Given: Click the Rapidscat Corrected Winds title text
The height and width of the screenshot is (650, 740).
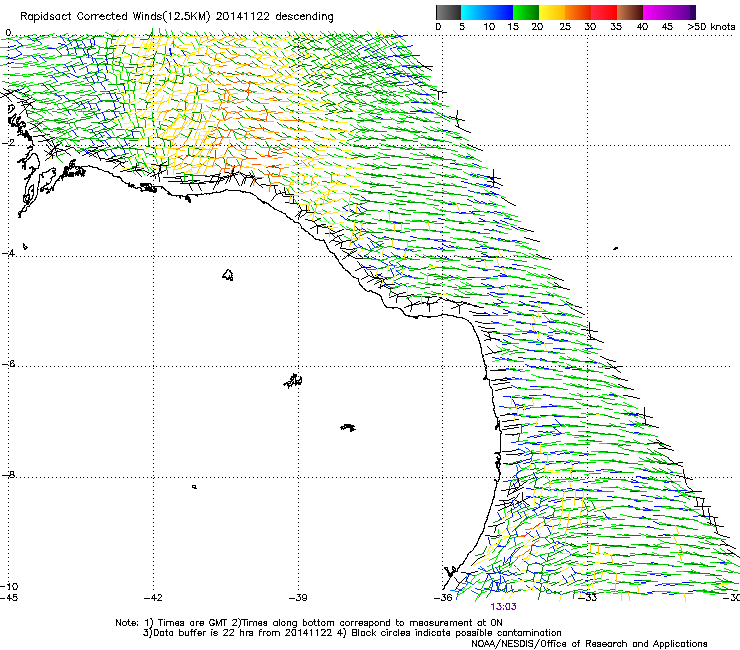Looking at the screenshot, I should point(177,16).
